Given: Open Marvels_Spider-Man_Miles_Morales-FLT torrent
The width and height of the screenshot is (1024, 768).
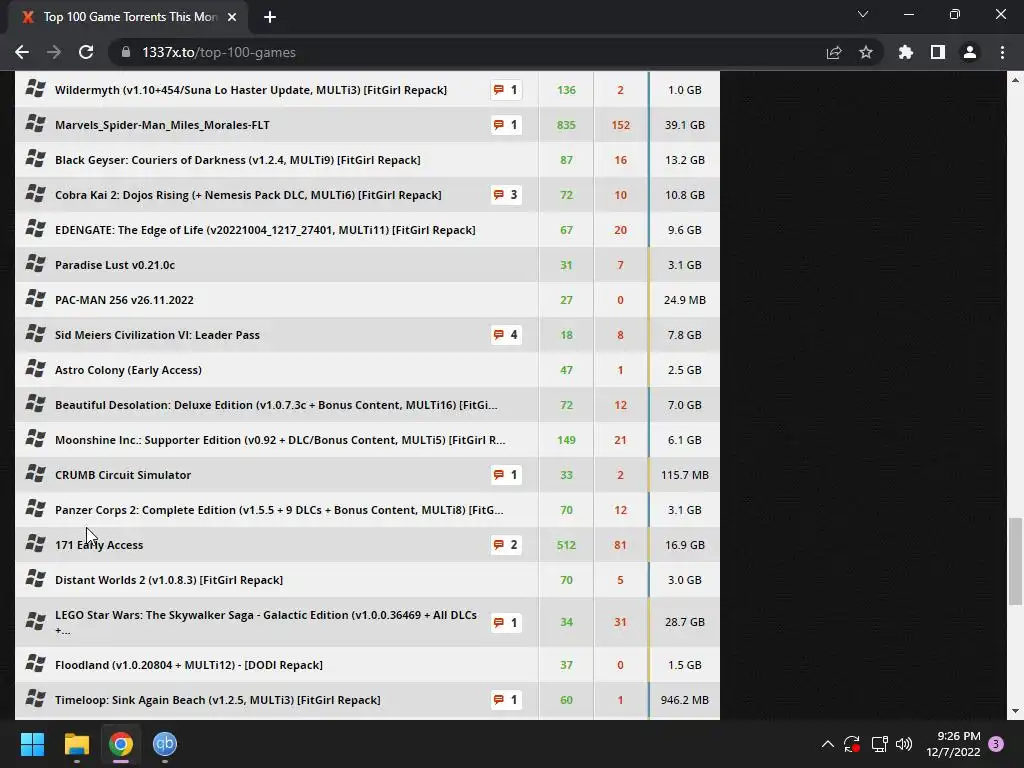Looking at the screenshot, I should tap(162, 125).
